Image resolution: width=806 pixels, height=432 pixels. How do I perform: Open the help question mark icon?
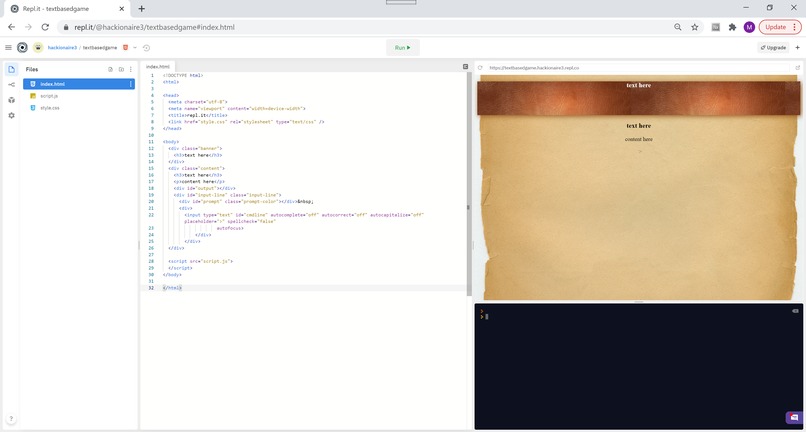[x=11, y=419]
